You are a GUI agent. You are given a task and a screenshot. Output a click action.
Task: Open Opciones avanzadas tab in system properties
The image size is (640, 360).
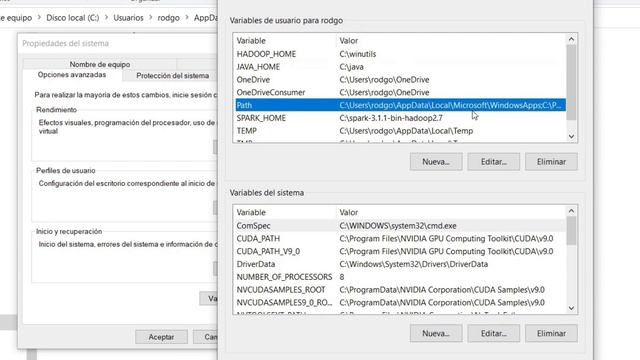point(72,75)
